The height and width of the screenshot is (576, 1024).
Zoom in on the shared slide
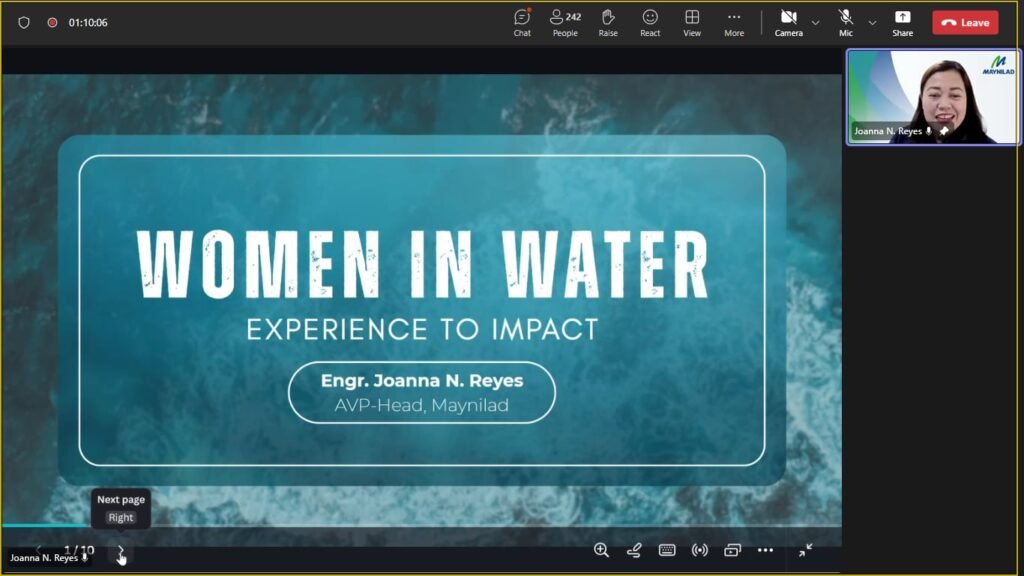(x=601, y=550)
